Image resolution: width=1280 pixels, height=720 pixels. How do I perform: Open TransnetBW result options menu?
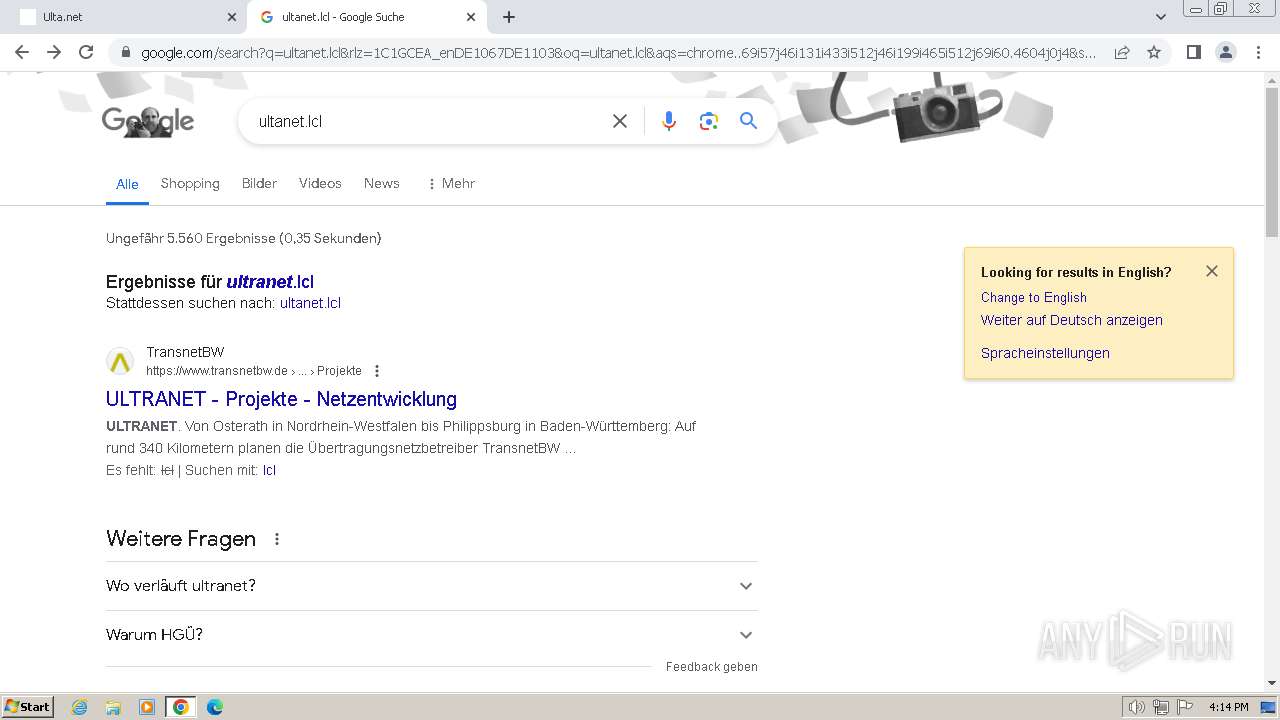click(377, 371)
